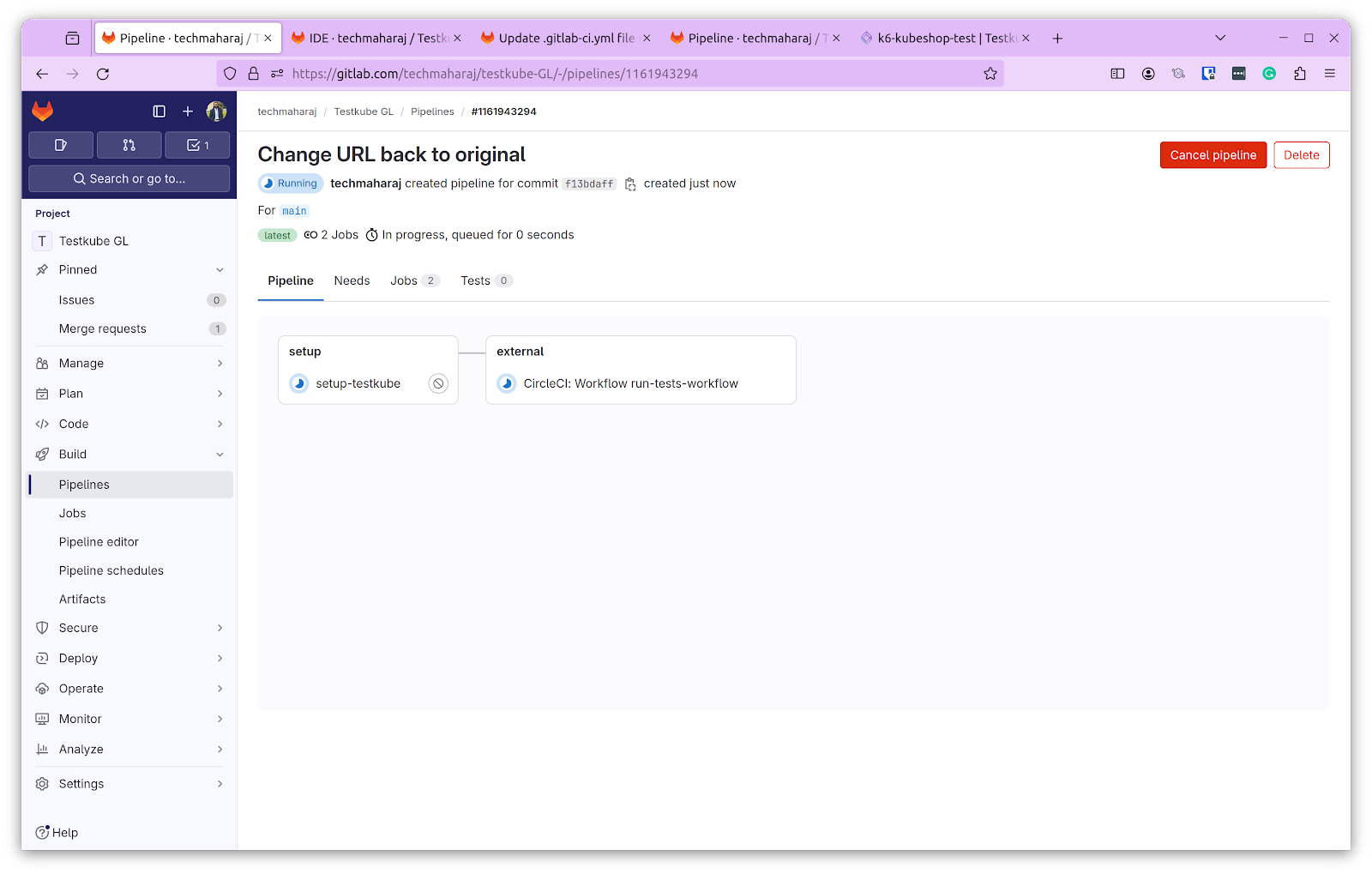This screenshot has height=874, width=1372.
Task: Click the Search or go to field
Action: [x=129, y=178]
